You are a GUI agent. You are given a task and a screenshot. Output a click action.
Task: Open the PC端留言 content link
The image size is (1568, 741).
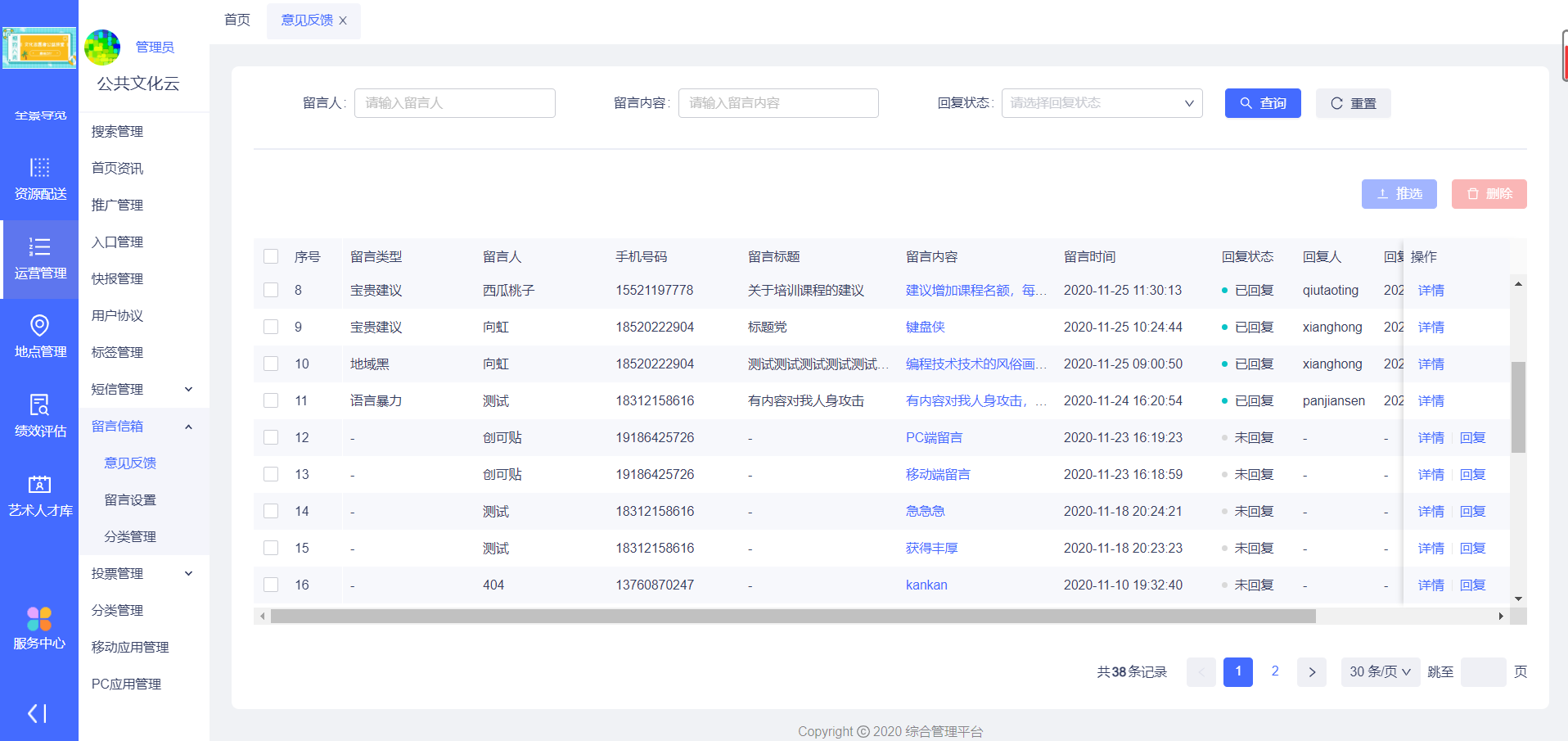(x=934, y=437)
